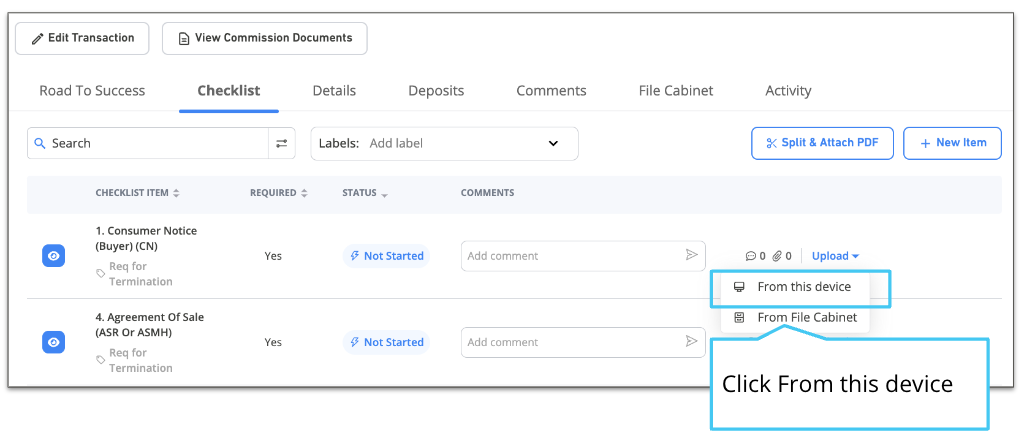Viewport: 1026px width, 438px height.
Task: Choose From this device upload option
Action: (x=796, y=287)
